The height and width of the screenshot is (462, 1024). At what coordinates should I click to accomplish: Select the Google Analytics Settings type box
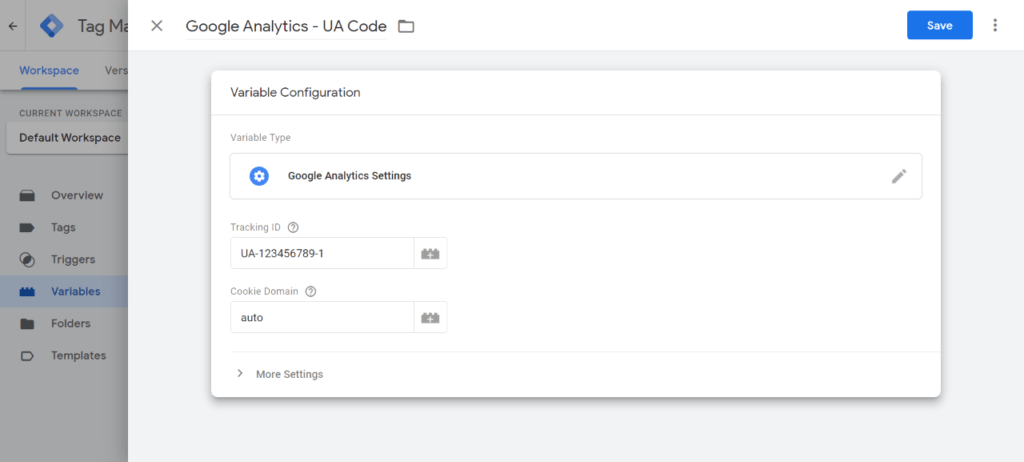[x=575, y=176]
